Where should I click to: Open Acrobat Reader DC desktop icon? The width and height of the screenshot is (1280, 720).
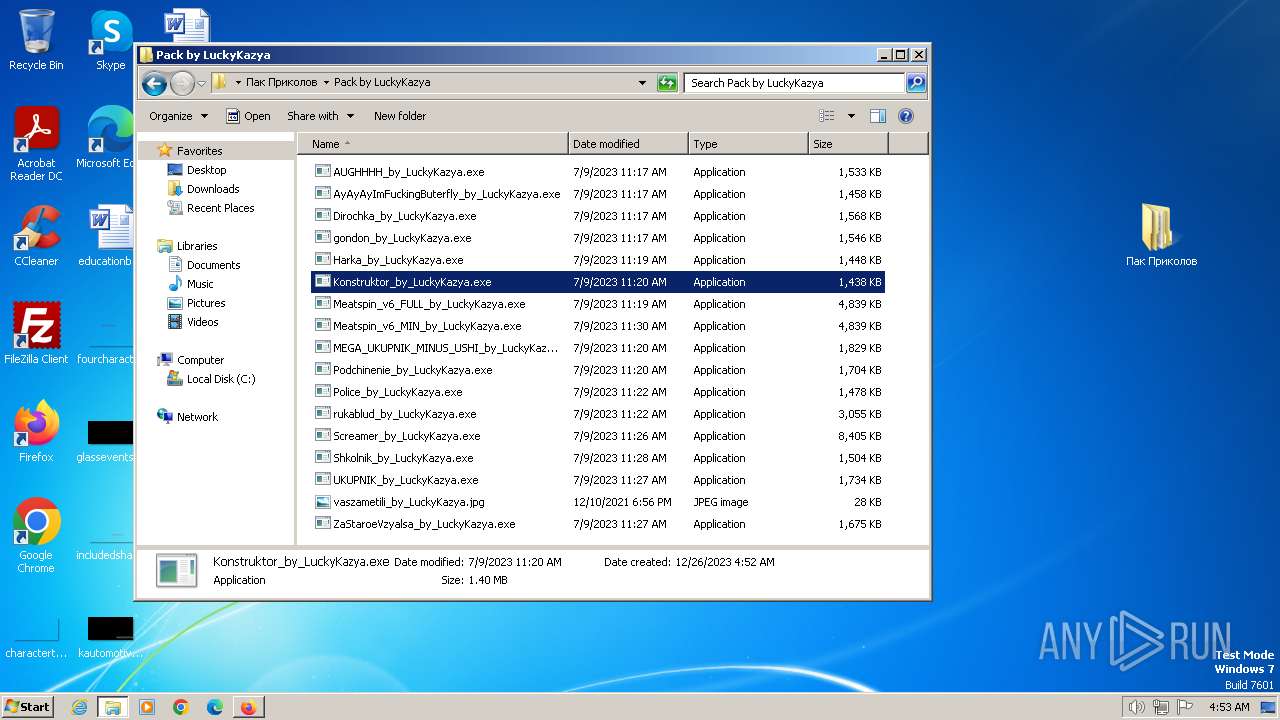click(36, 144)
